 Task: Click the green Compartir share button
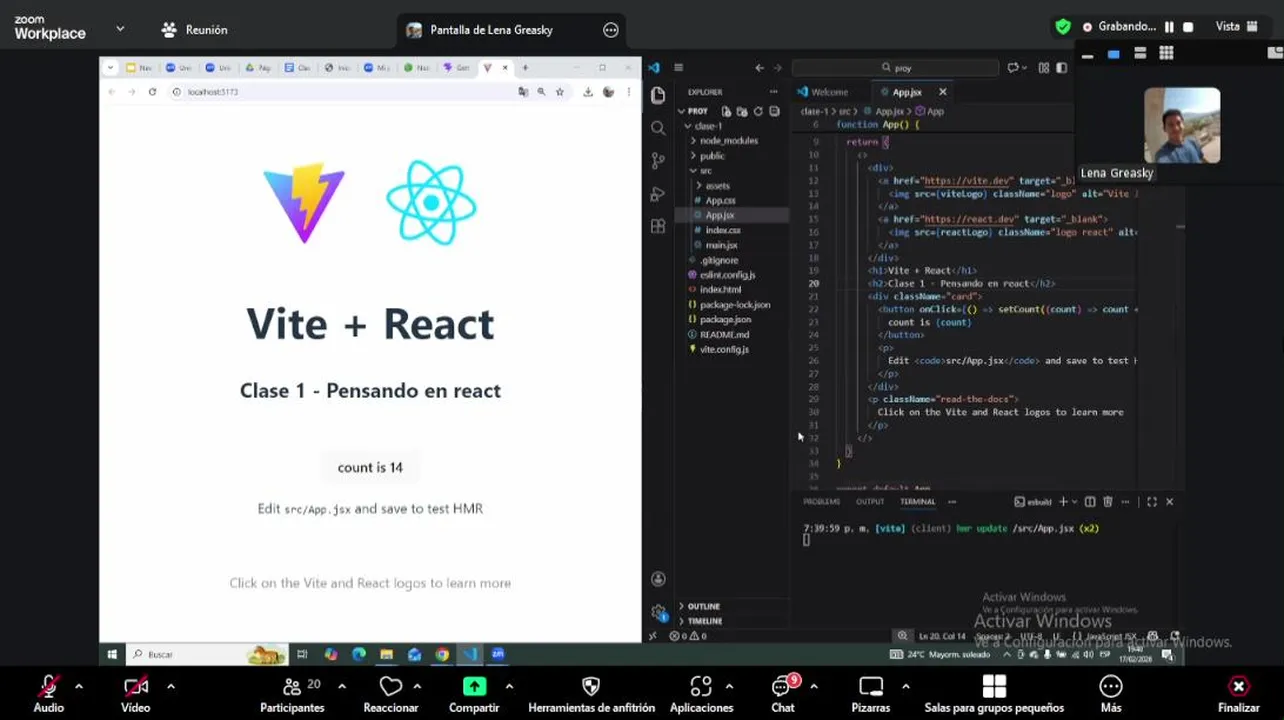[x=474, y=693]
